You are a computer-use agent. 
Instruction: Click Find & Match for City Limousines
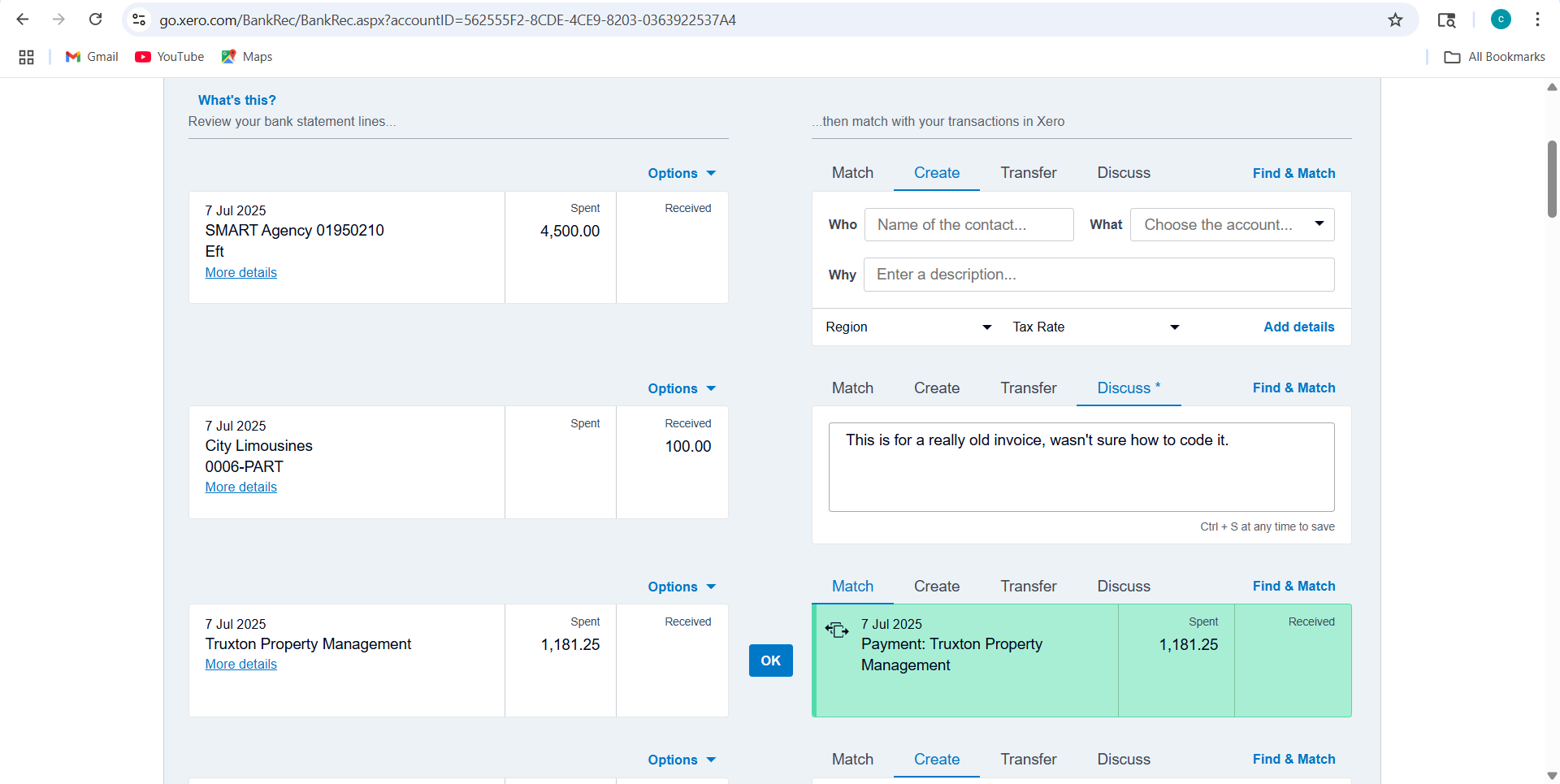click(x=1293, y=388)
